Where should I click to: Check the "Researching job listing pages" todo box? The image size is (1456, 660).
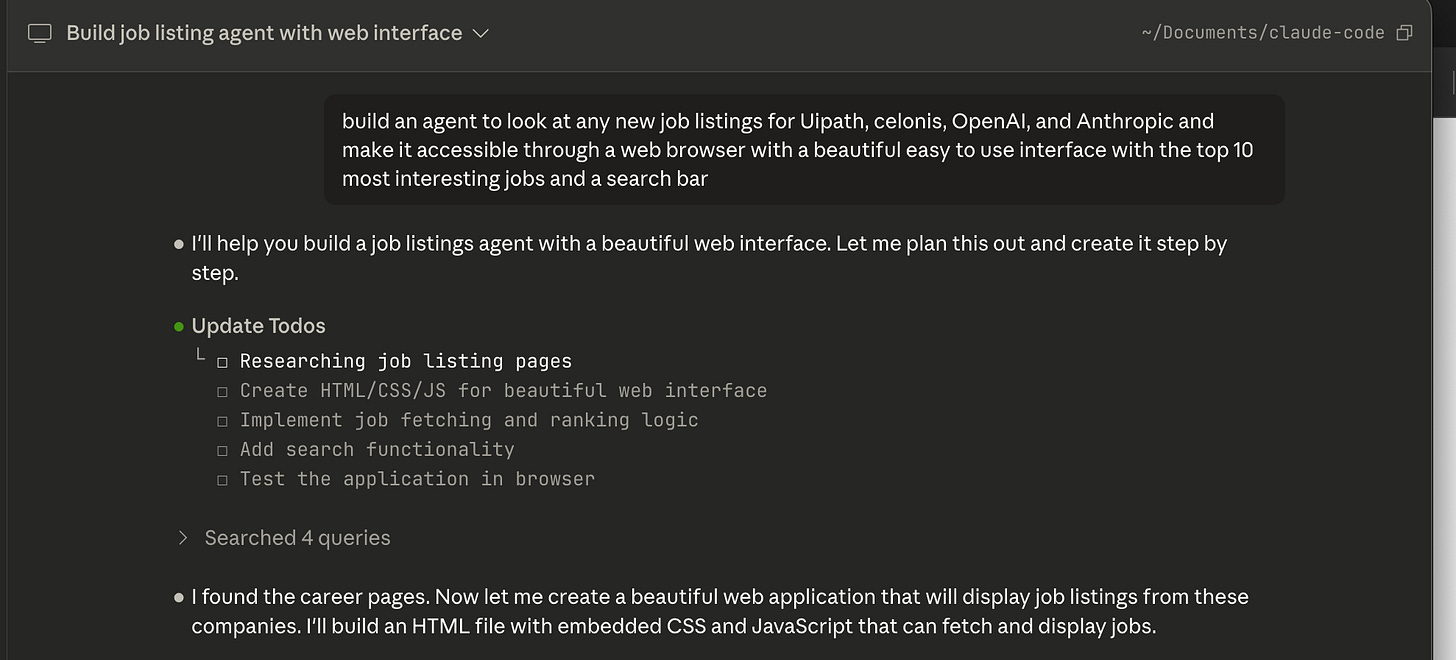tap(223, 362)
